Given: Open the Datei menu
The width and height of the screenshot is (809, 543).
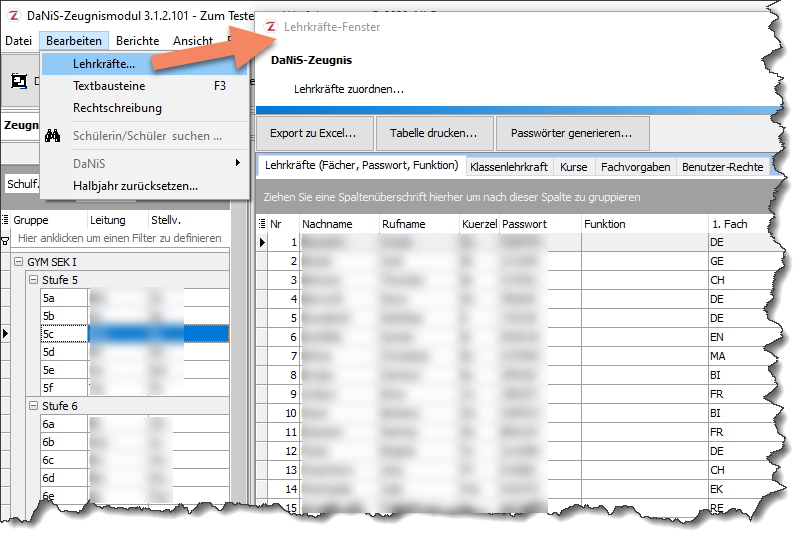Looking at the screenshot, I should pos(19,41).
